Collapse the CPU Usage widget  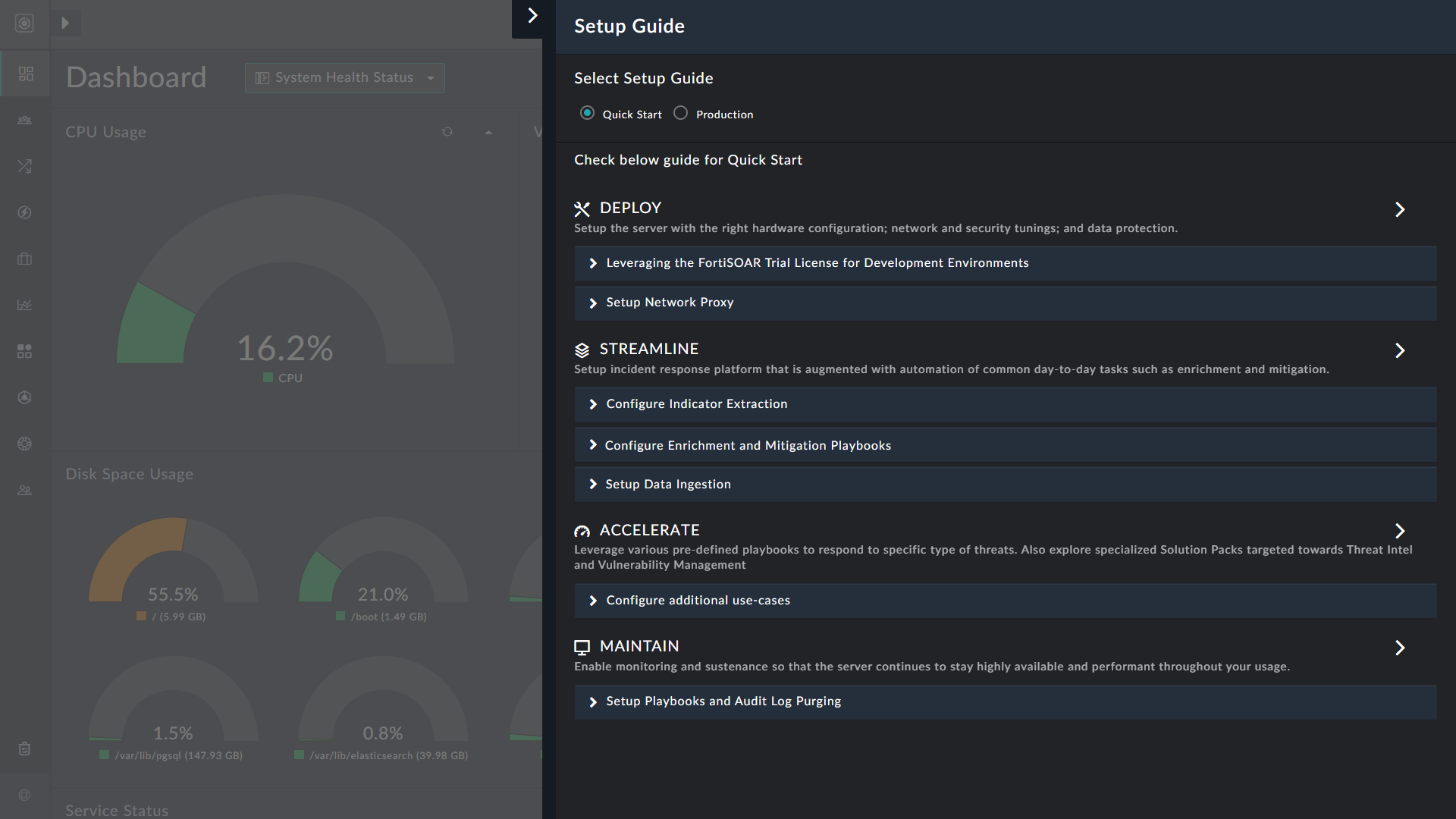point(489,131)
